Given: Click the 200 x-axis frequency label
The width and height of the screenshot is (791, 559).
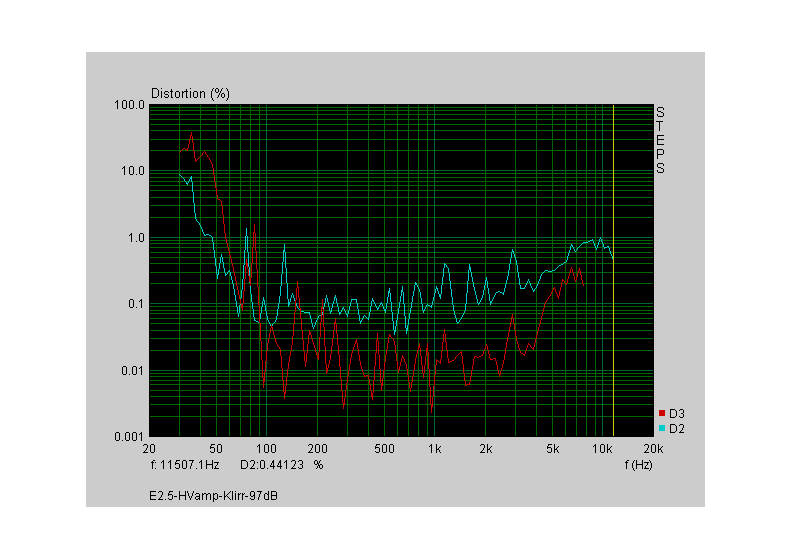Looking at the screenshot, I should pos(317,449).
